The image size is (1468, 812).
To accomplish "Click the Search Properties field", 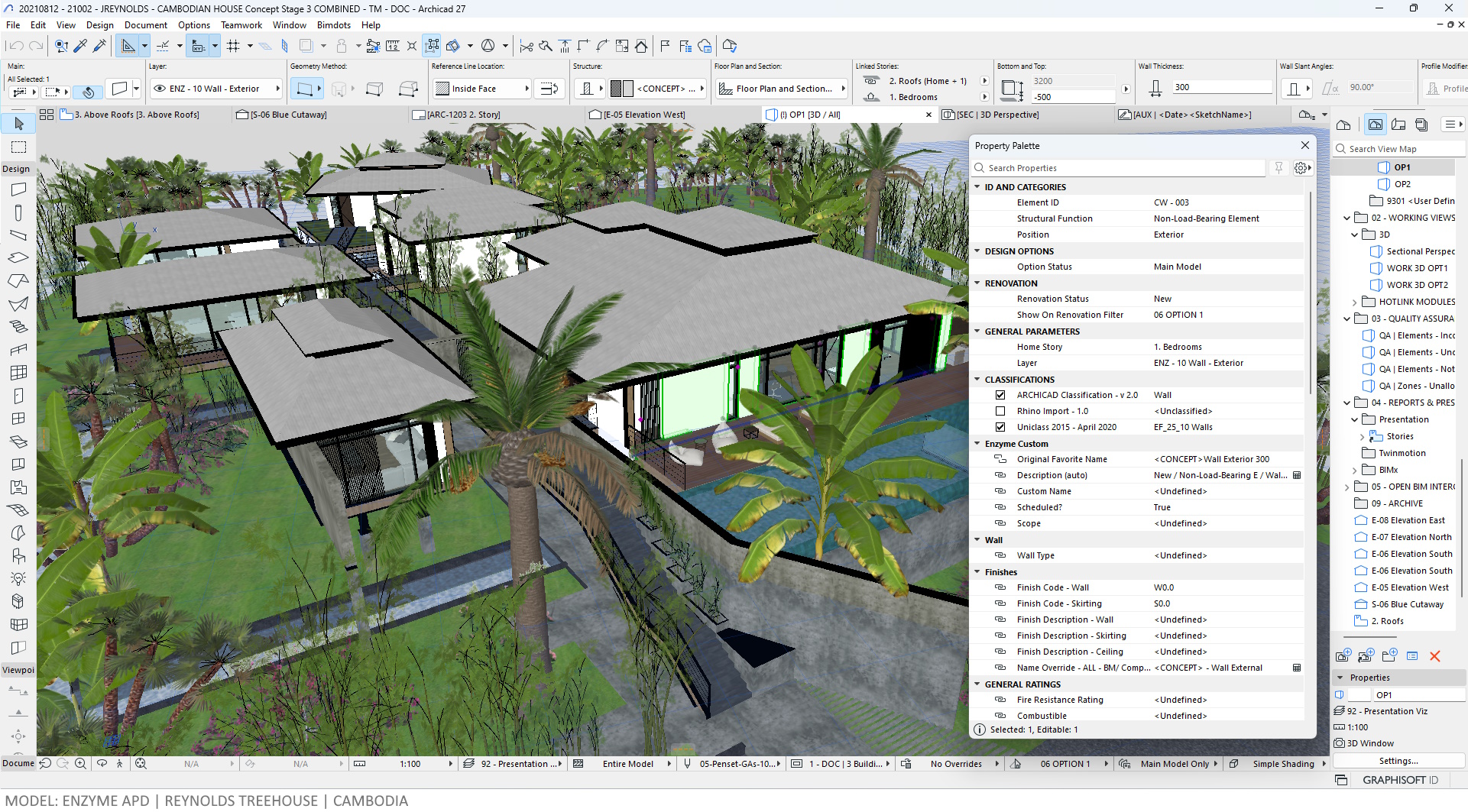I will pyautogui.click(x=1123, y=168).
